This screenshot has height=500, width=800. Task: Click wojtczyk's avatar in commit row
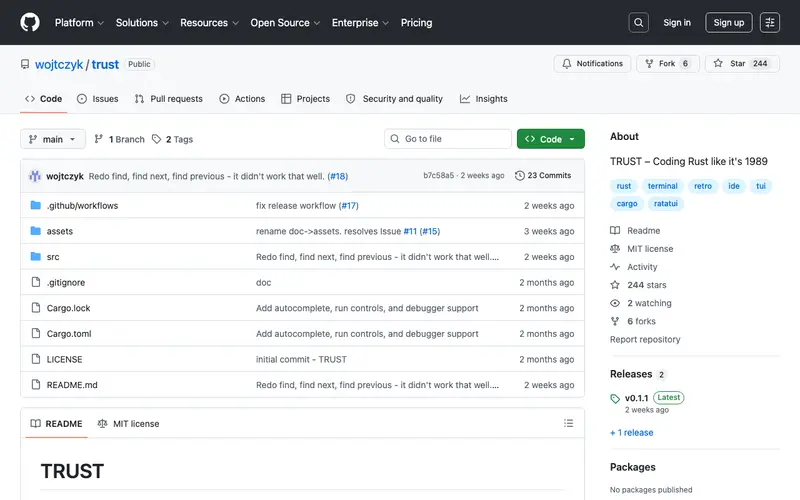[x=35, y=176]
